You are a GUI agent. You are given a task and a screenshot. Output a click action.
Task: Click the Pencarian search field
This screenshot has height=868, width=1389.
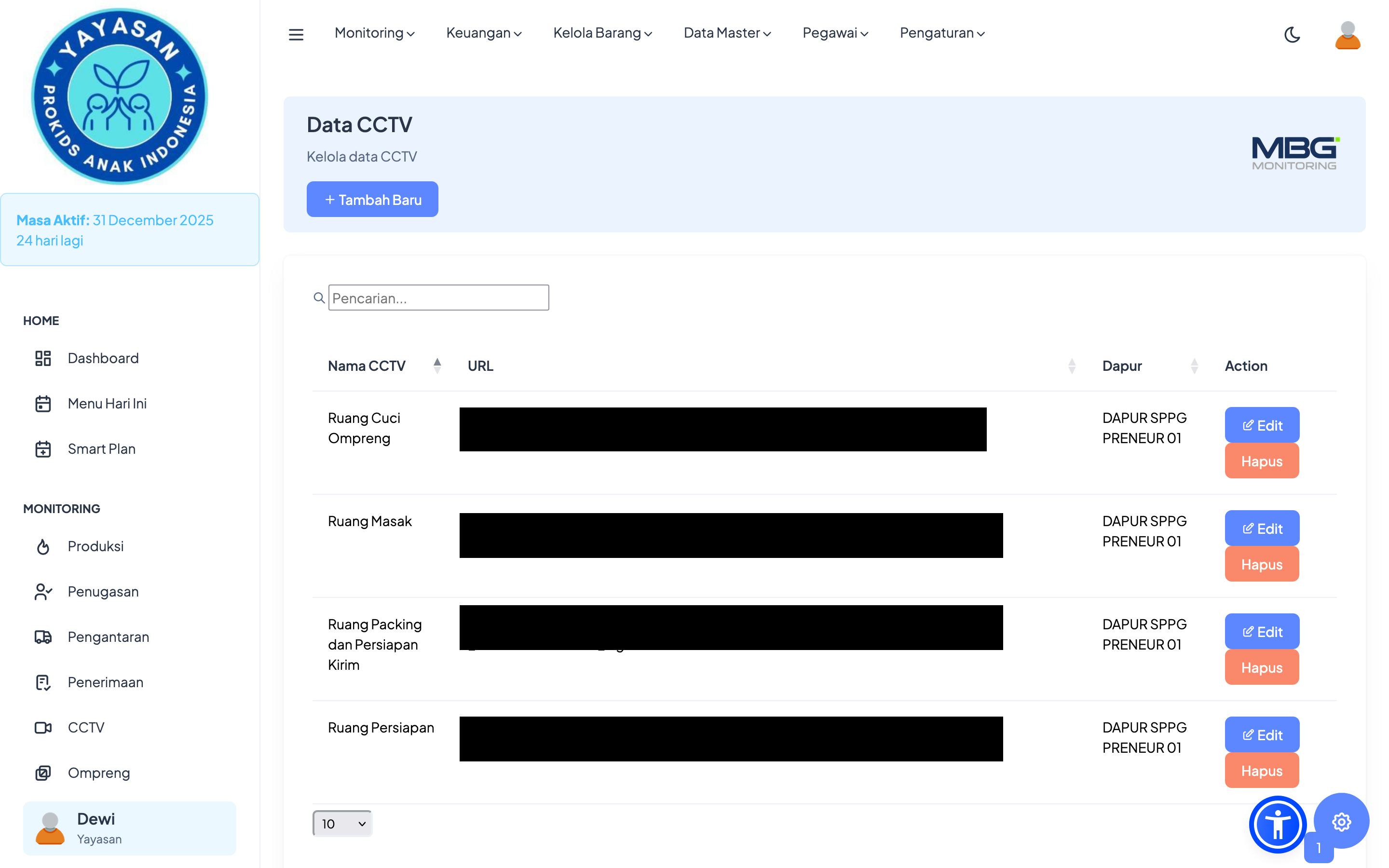pos(438,298)
